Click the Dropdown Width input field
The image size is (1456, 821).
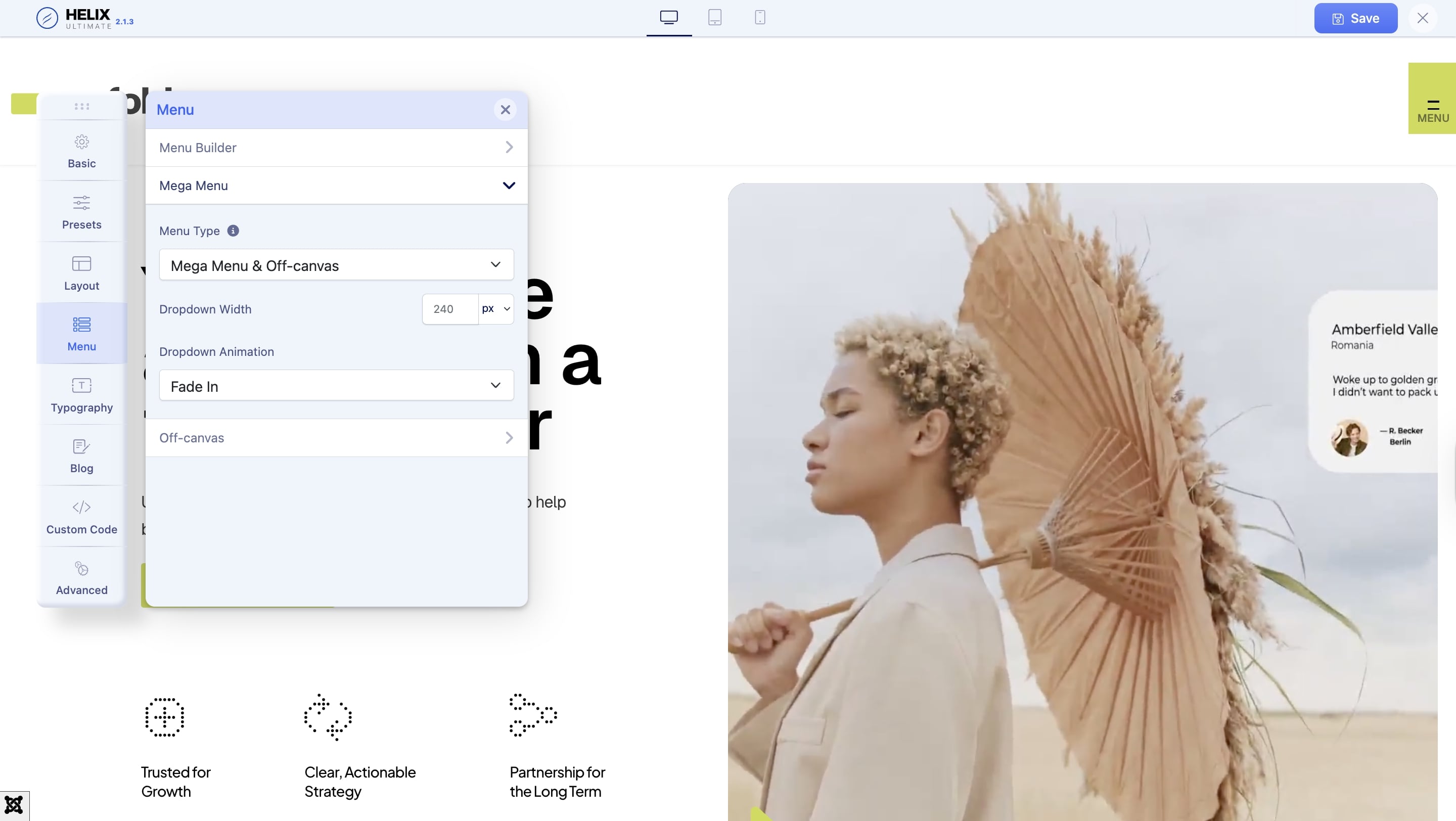[450, 309]
